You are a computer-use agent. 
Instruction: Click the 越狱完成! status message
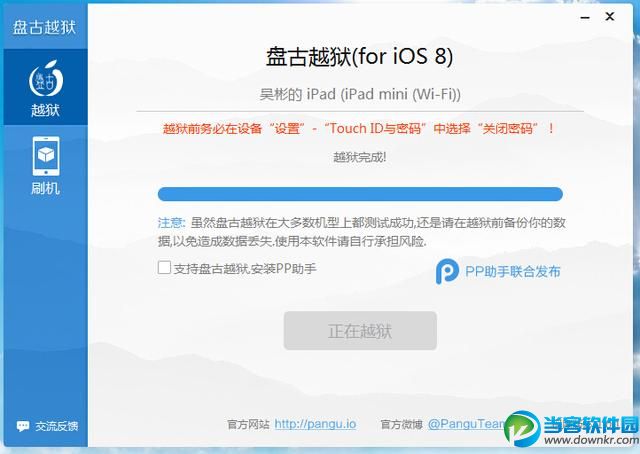click(x=360, y=157)
